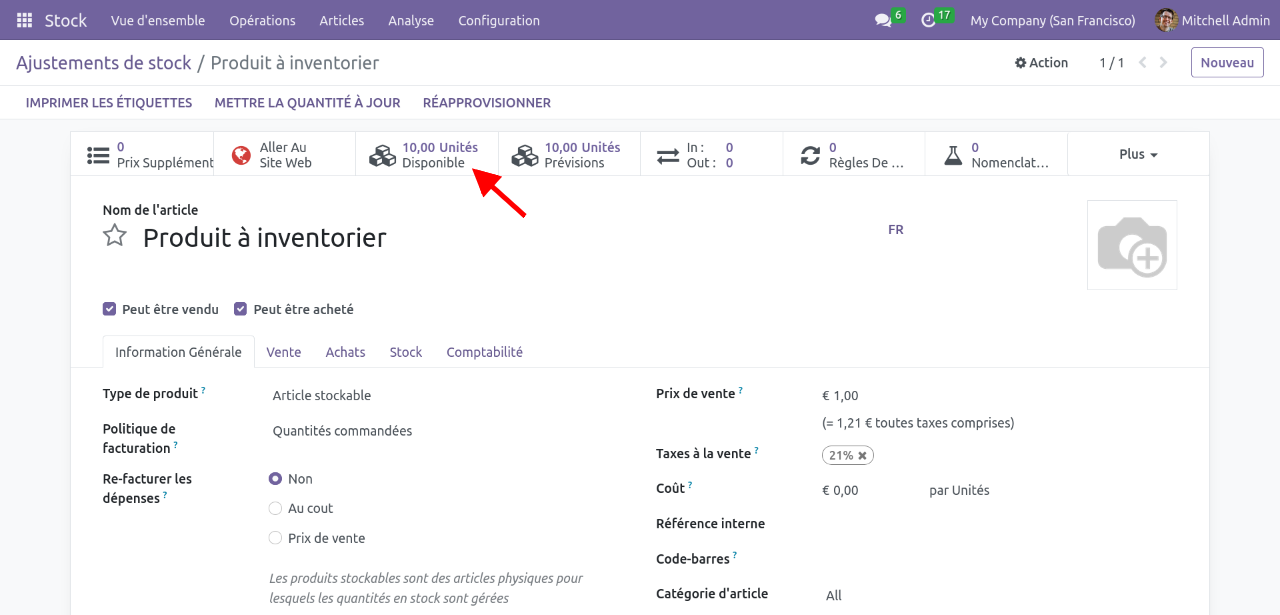
Task: Click the boxes icon for Disponible units
Action: (x=382, y=155)
